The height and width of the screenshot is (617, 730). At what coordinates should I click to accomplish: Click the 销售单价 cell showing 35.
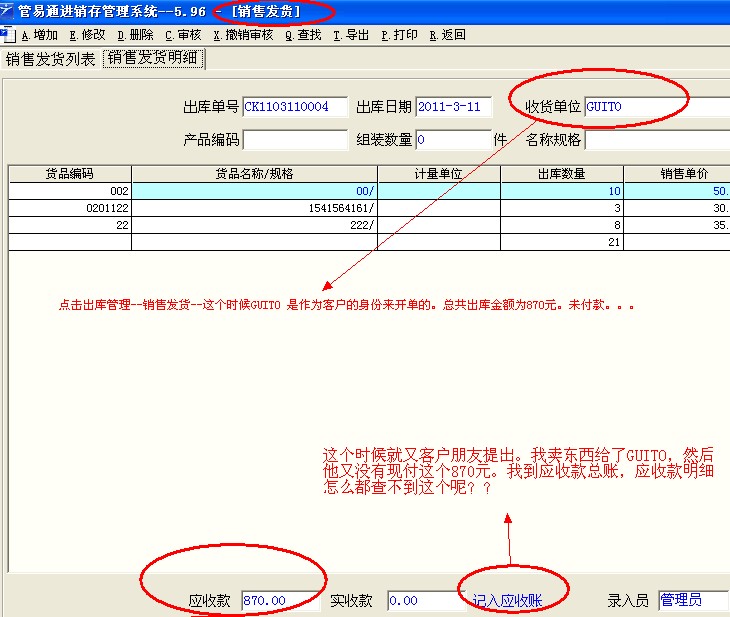pyautogui.click(x=677, y=225)
